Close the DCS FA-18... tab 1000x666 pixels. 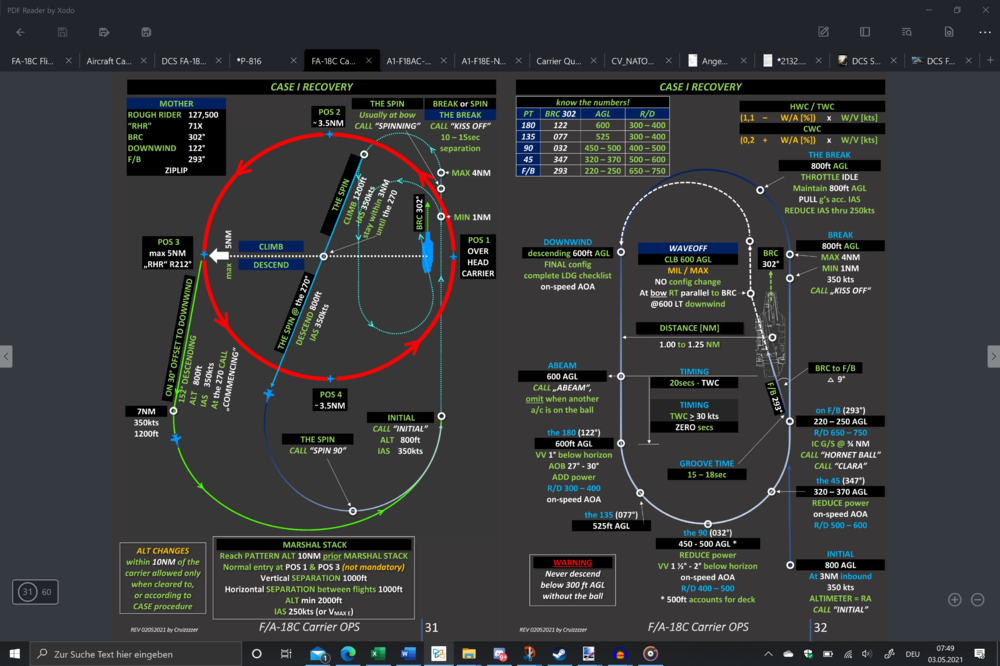[219, 61]
